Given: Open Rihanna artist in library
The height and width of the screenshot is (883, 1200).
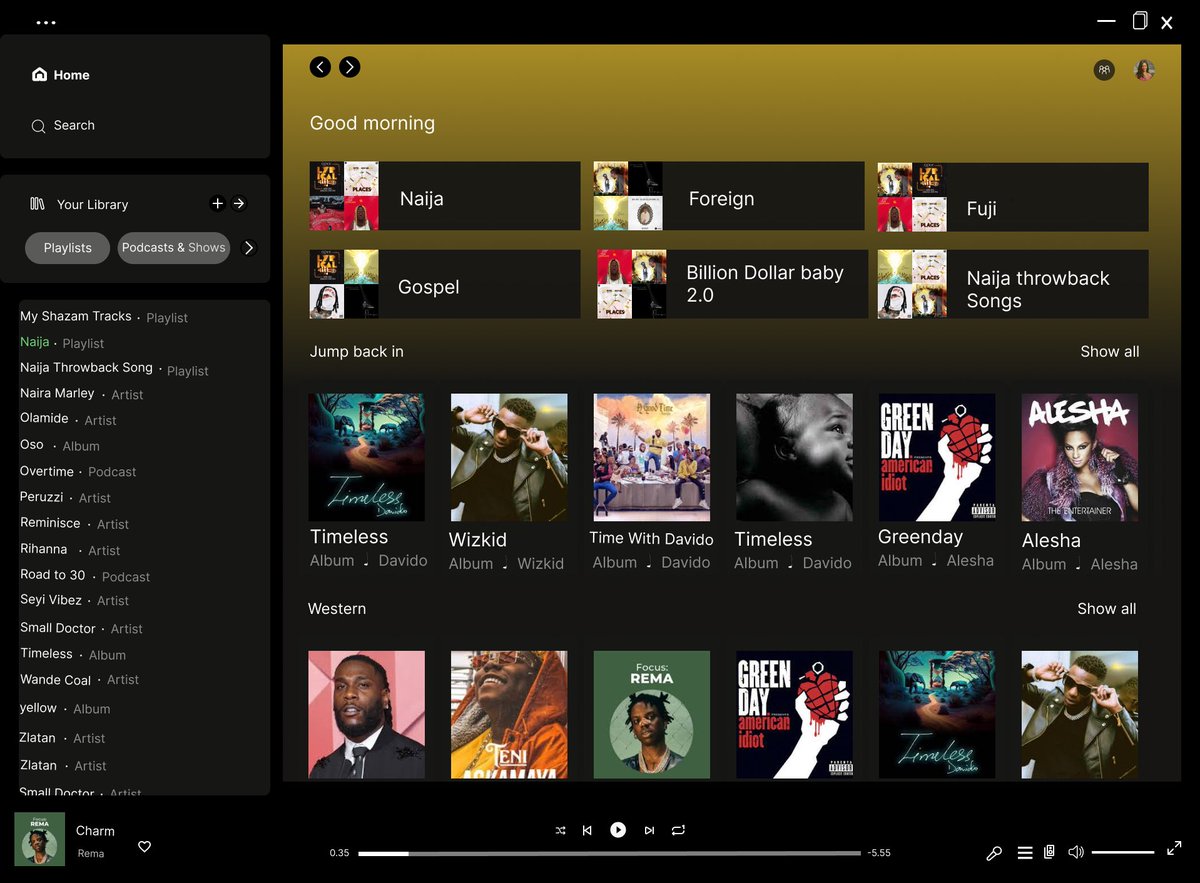Looking at the screenshot, I should point(70,550).
